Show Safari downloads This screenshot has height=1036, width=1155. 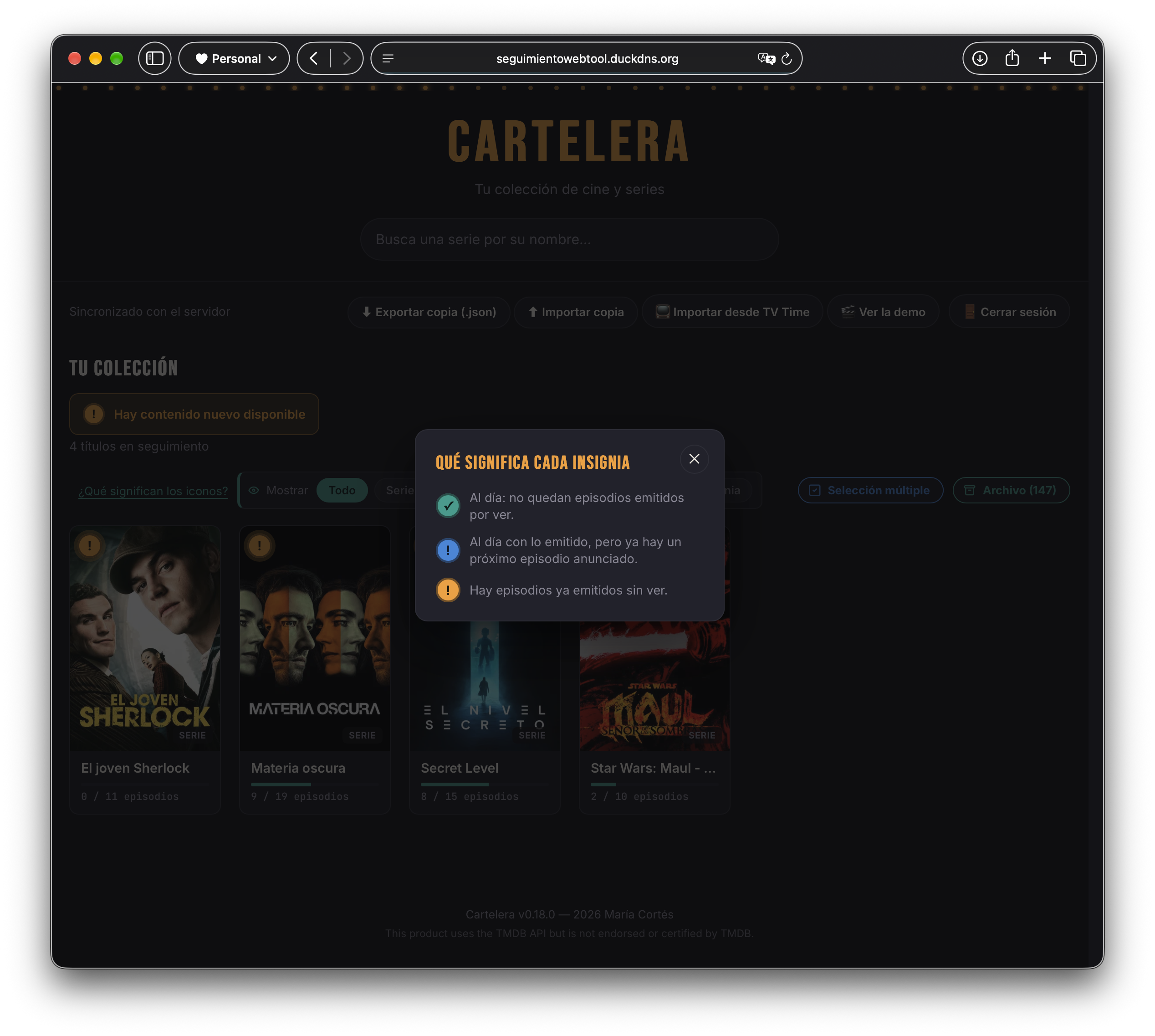[980, 58]
